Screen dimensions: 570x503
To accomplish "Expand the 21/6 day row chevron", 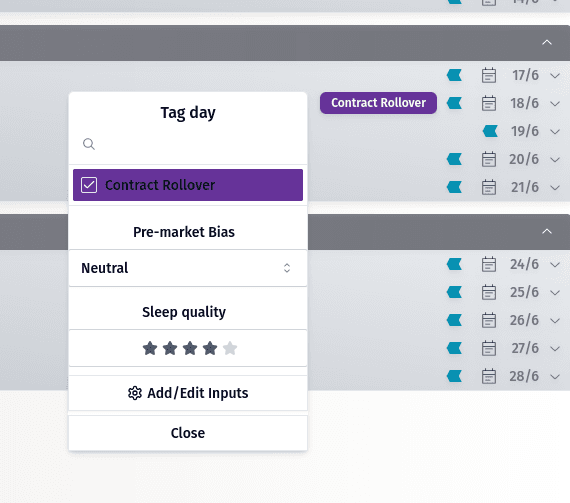I will click(x=555, y=188).
